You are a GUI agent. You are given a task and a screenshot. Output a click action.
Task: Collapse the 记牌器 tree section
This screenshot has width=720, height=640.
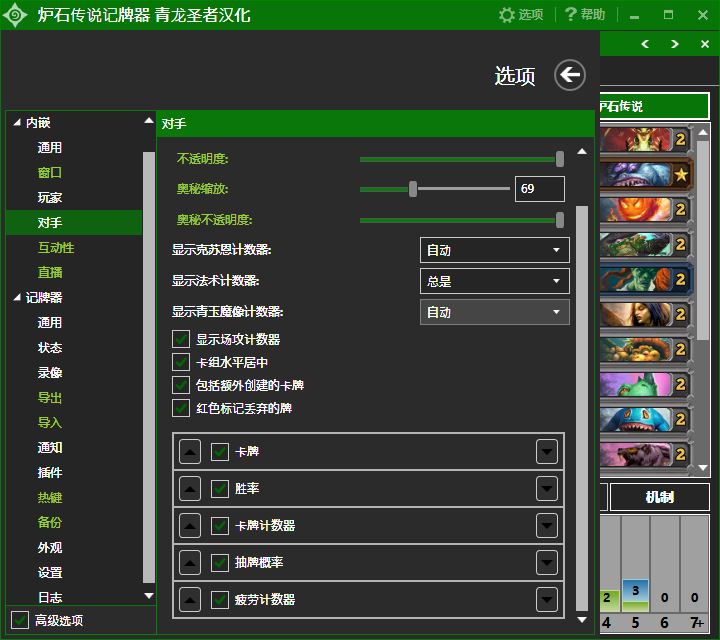coord(17,298)
